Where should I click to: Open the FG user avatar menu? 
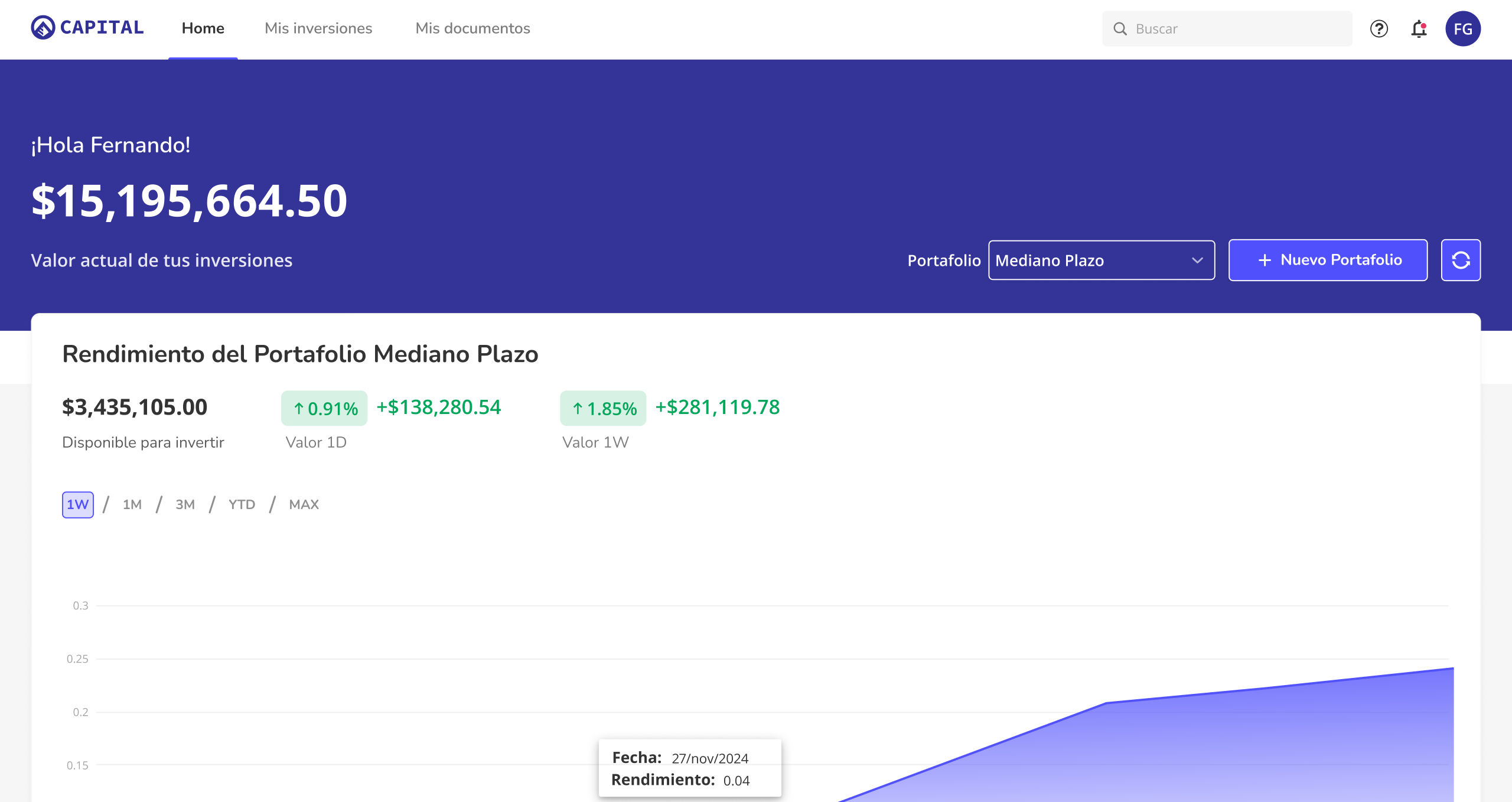(x=1462, y=28)
